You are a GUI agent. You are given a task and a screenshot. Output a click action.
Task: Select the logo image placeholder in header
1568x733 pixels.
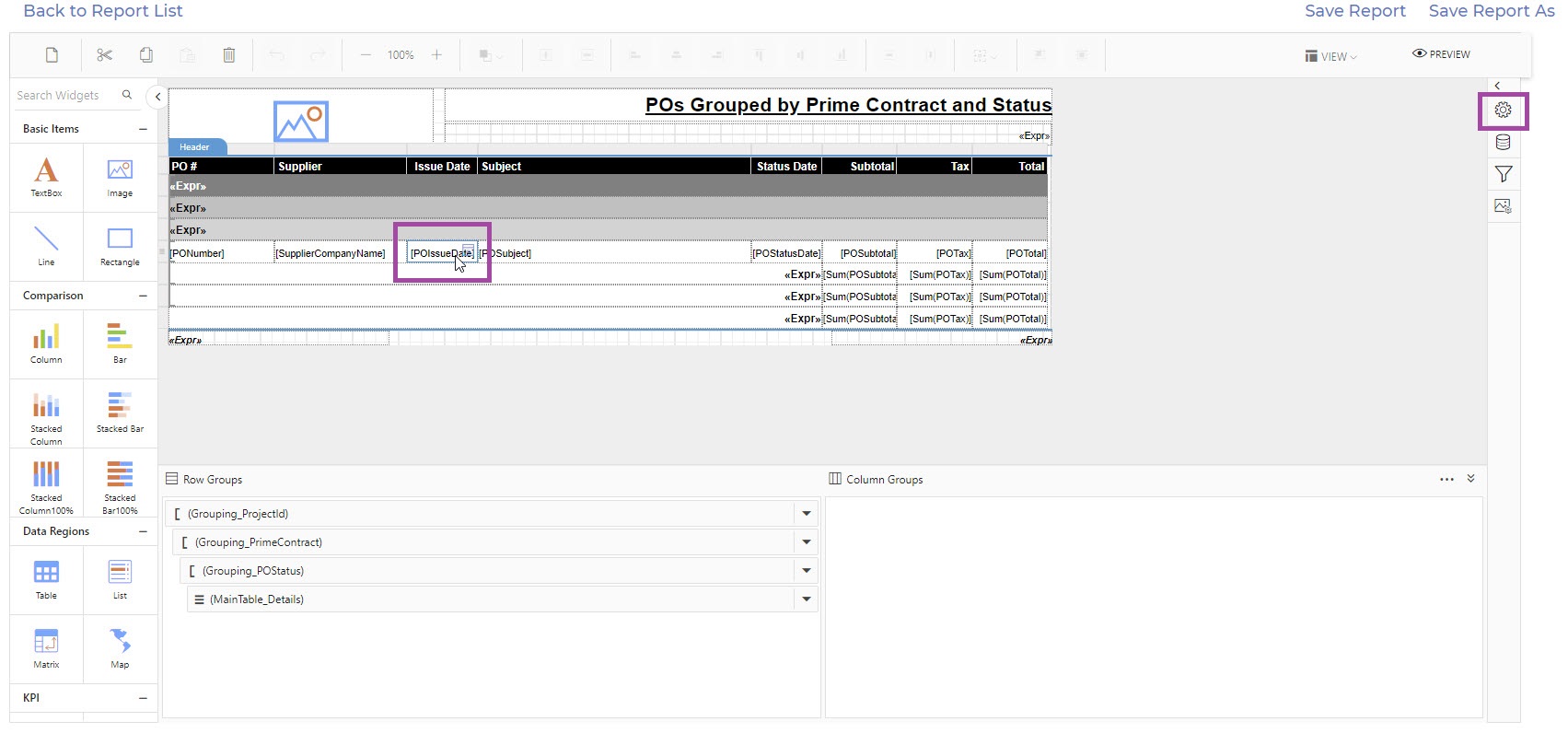(x=301, y=122)
